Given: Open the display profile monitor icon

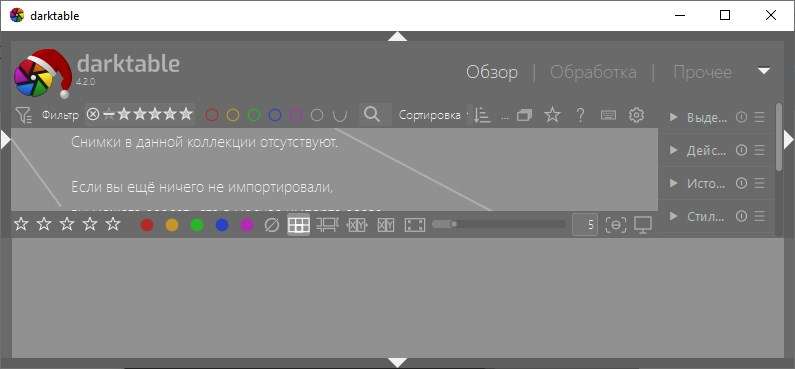Looking at the screenshot, I should click(x=643, y=225).
